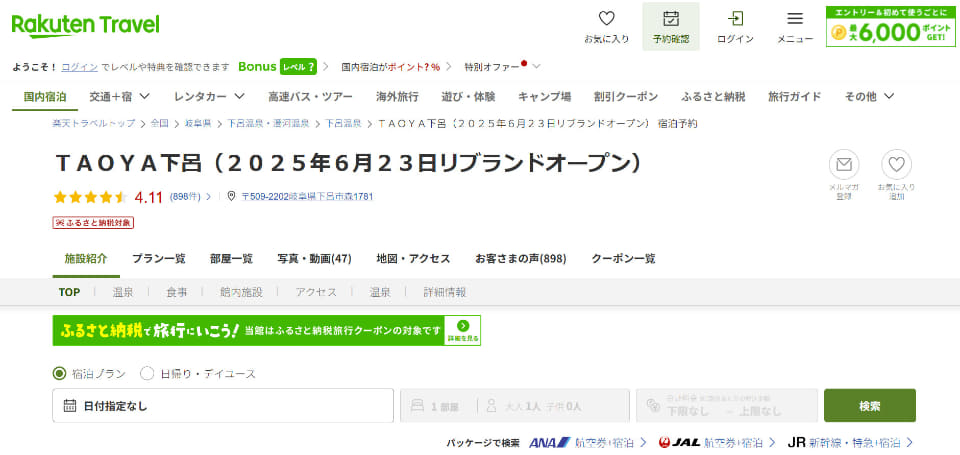Click the ふるさと納税対象 badge
960x455 pixels.
click(x=93, y=223)
